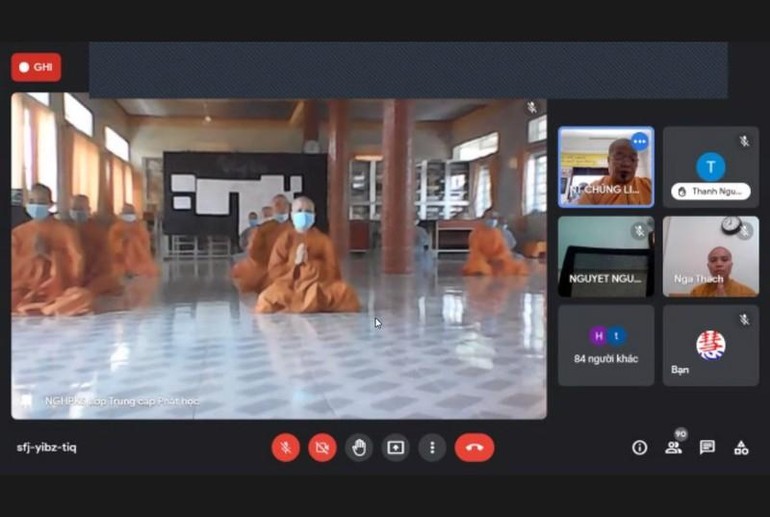770x517 pixels.
Task: Start presenting your screen
Action: 396,448
